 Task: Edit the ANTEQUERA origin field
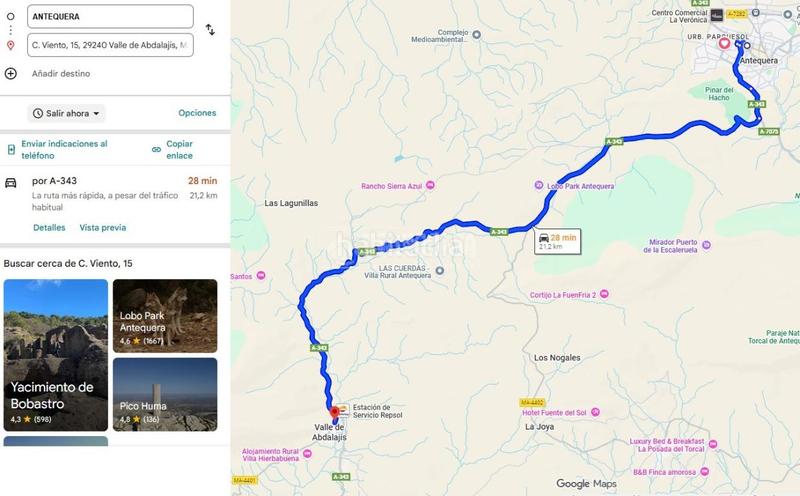(x=110, y=16)
